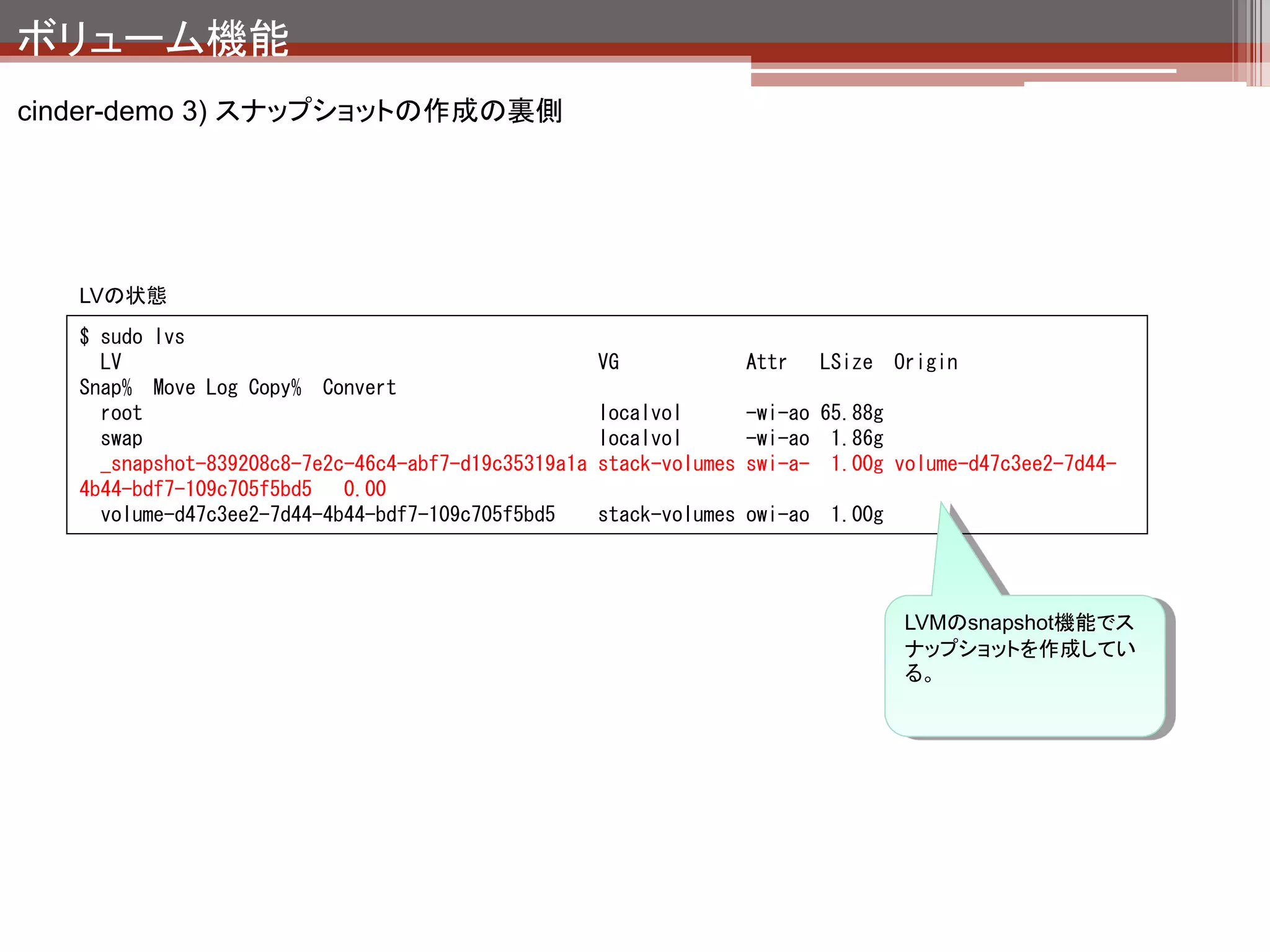Screen dimensions: 1270x952
Task: Click the slide title ボリューム機能
Action: 153,38
